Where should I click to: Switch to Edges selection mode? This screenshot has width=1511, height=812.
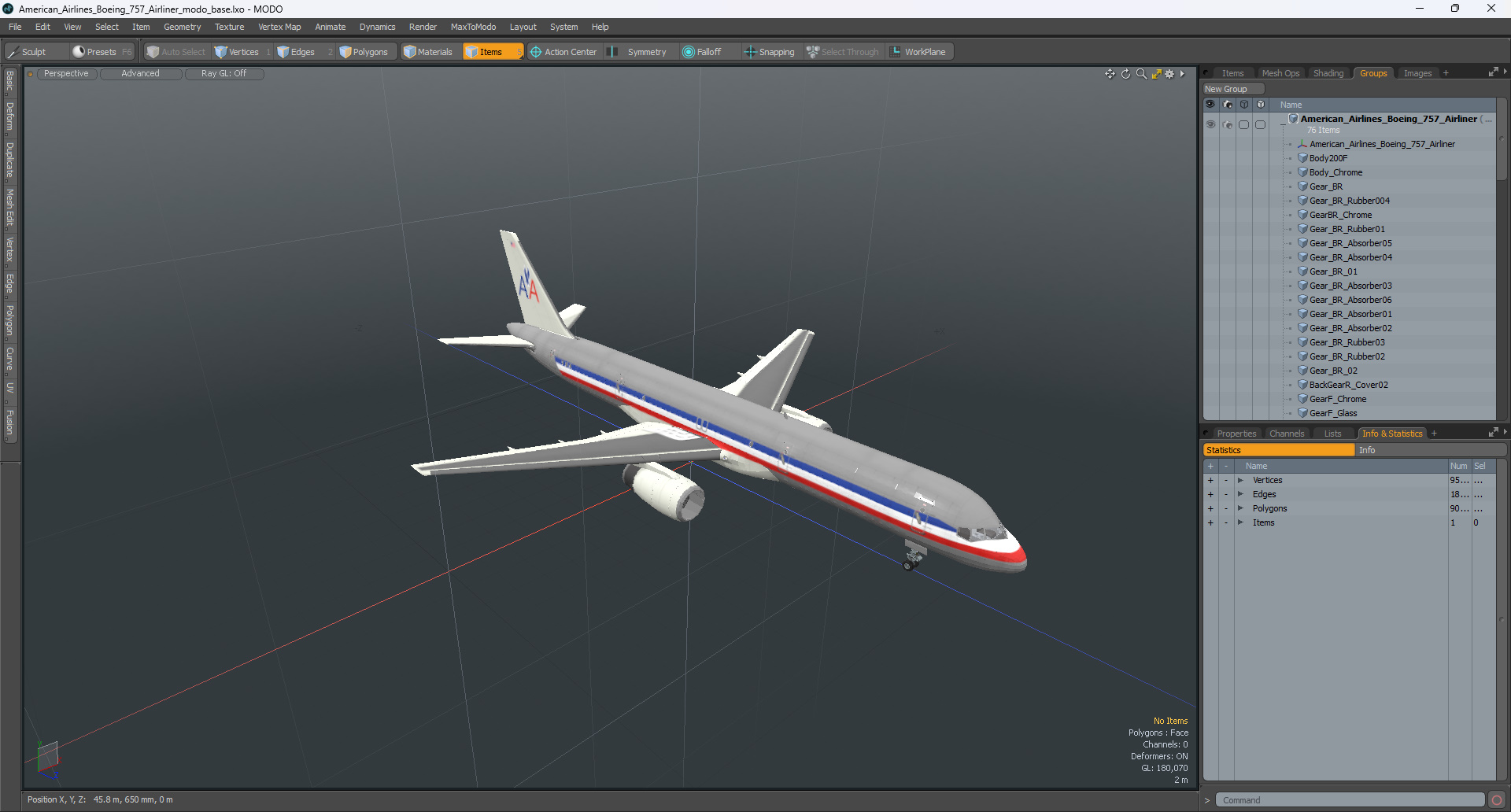(x=304, y=52)
